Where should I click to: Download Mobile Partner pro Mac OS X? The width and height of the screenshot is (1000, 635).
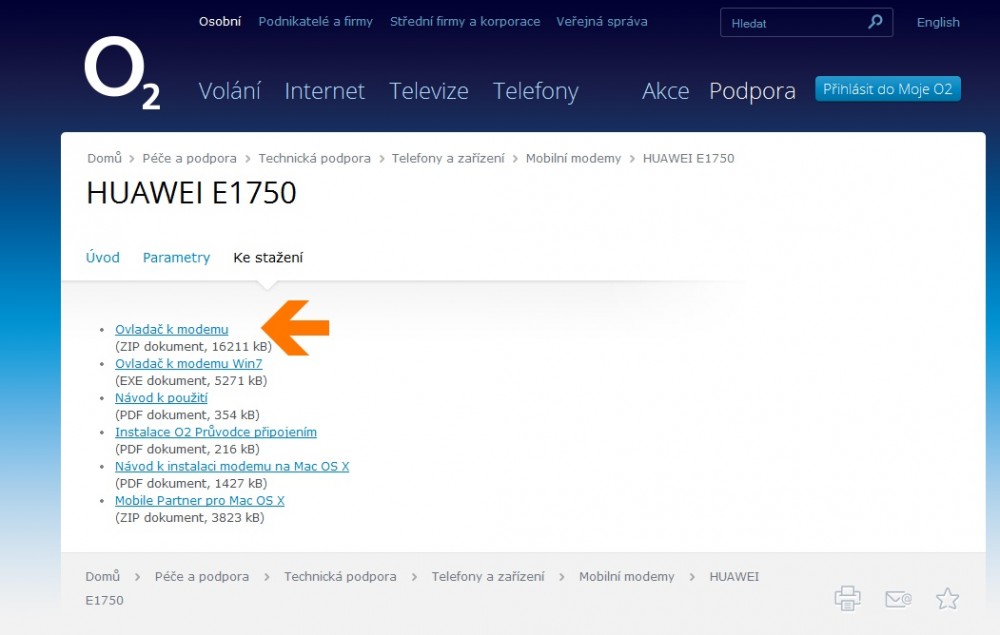tap(199, 500)
